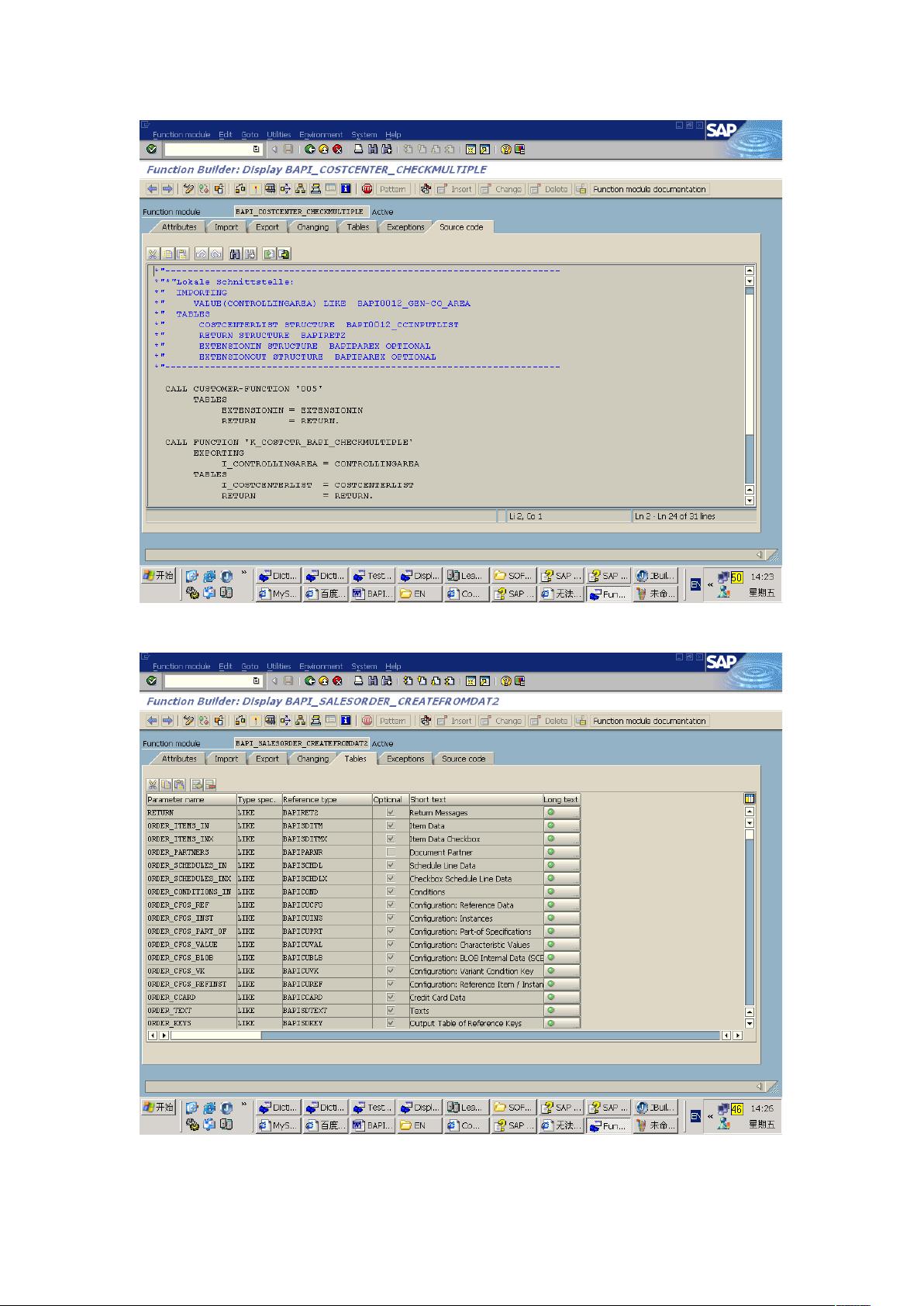Image resolution: width=924 pixels, height=1306 pixels.
Task: Switch to Source code tab in SALESORDER window
Action: (x=464, y=759)
